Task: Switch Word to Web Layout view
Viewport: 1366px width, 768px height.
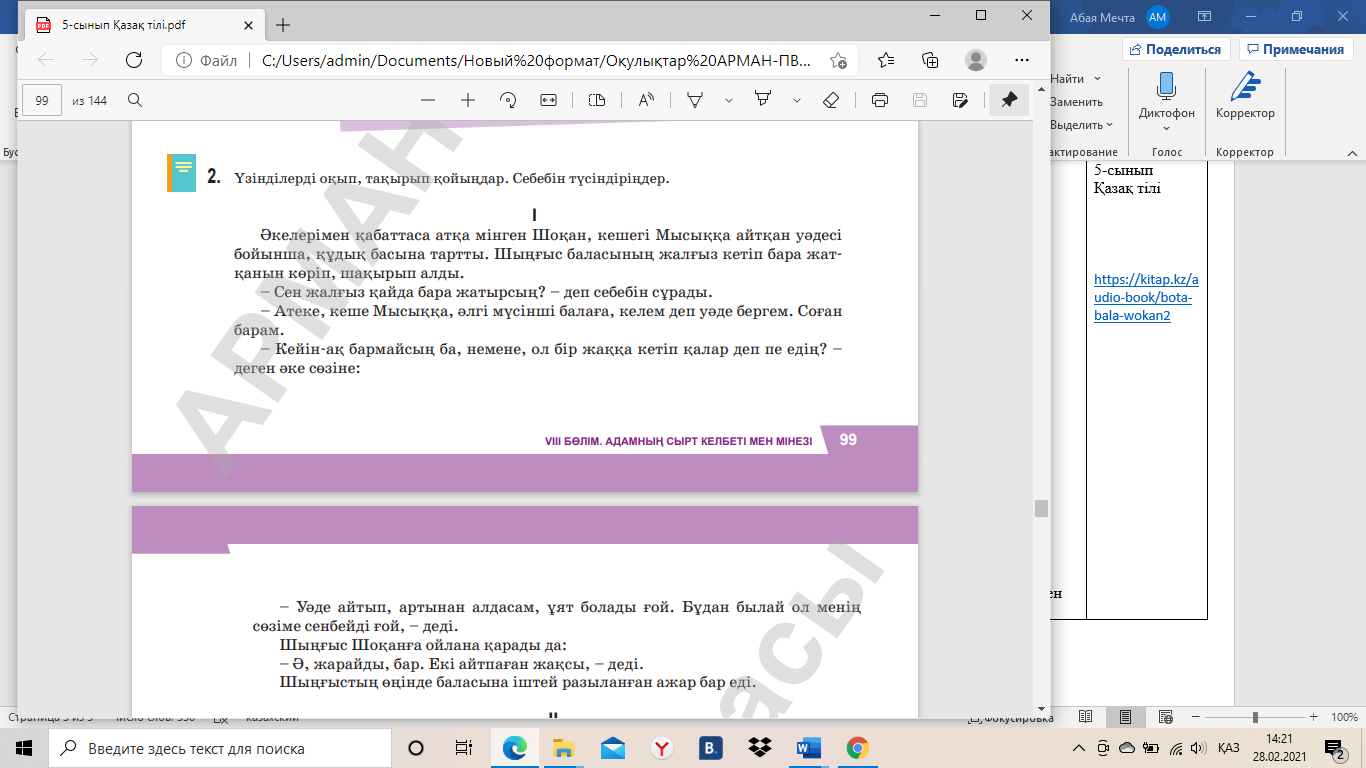Action: pyautogui.click(x=1165, y=718)
